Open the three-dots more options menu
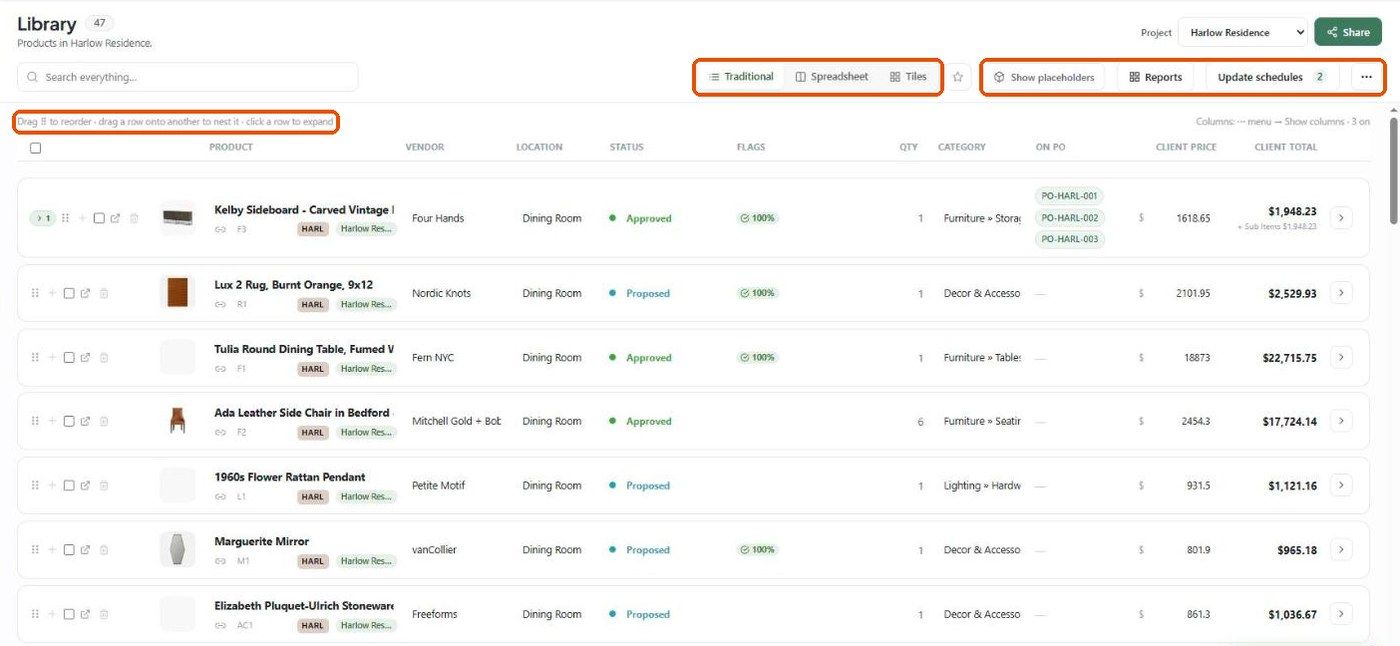Screen dimensions: 1400x646 click(1366, 77)
